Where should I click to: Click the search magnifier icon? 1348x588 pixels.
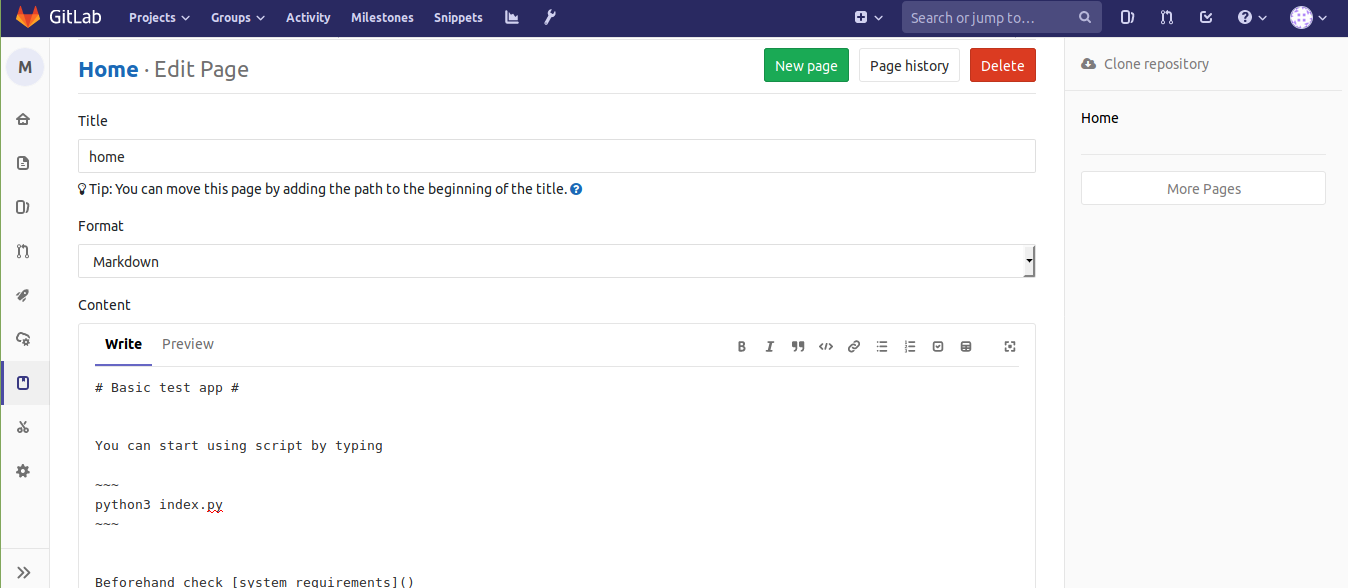coord(1085,17)
